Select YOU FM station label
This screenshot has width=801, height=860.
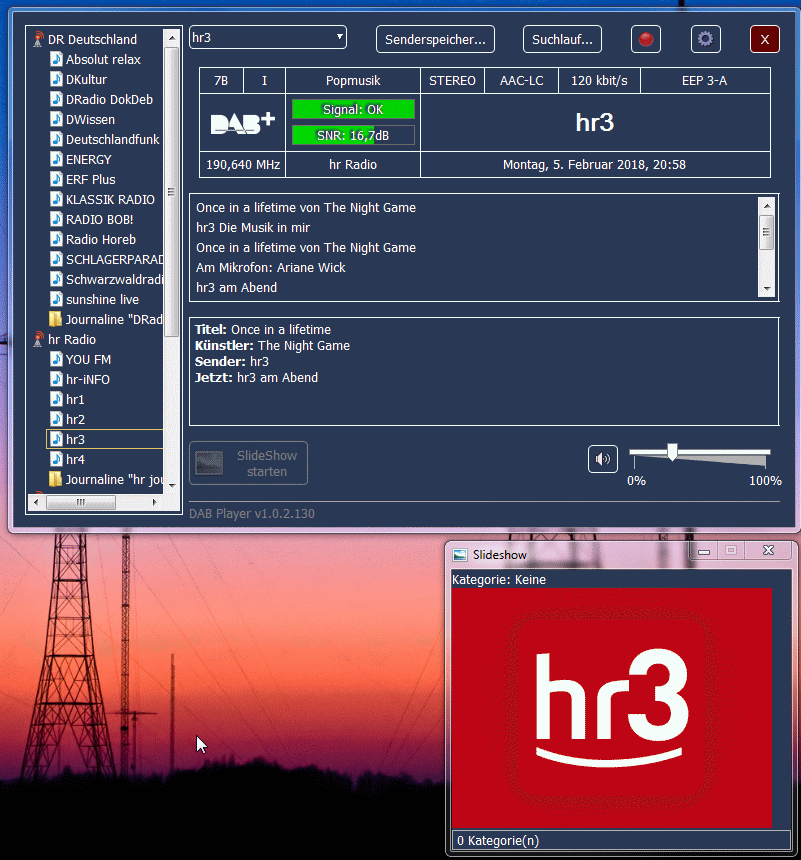pyautogui.click(x=88, y=360)
